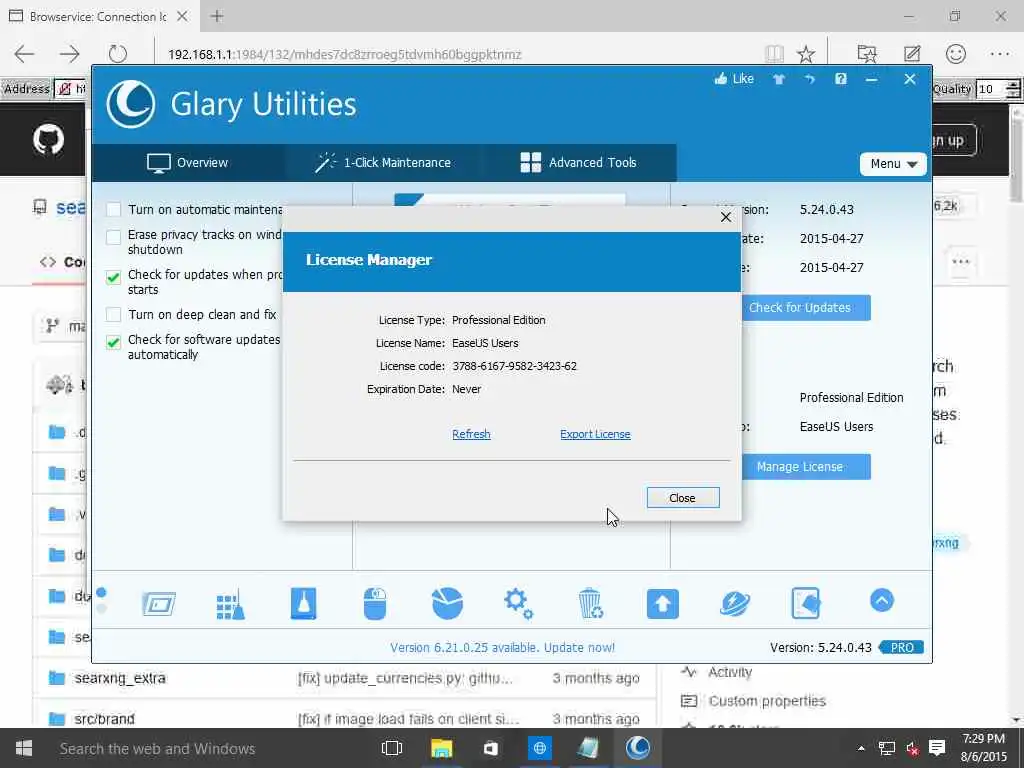Click the planet browser assistant icon
This screenshot has width=1024, height=768.
[x=735, y=603]
